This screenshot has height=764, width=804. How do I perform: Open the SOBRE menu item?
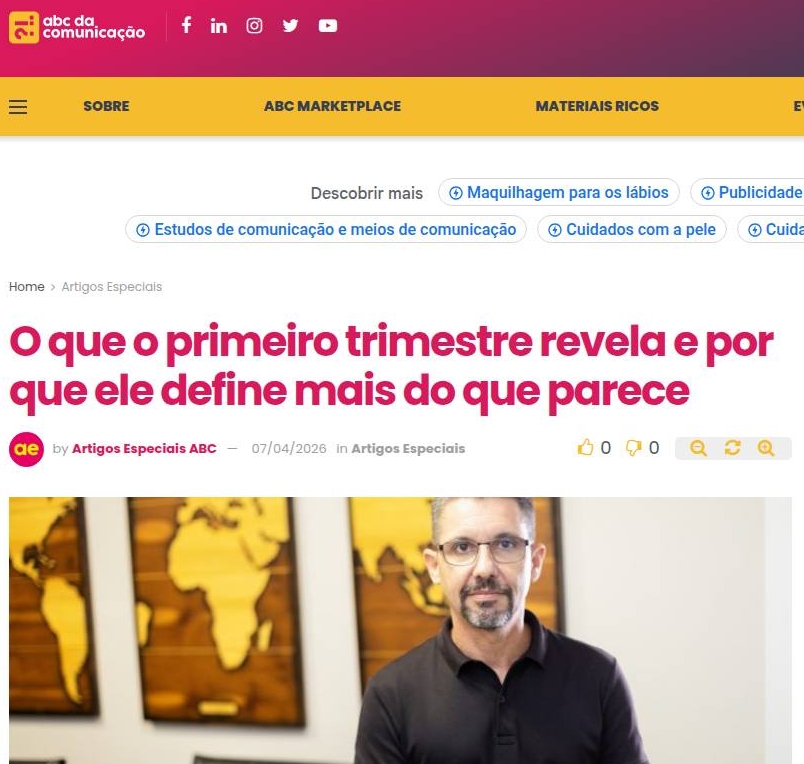coord(106,106)
